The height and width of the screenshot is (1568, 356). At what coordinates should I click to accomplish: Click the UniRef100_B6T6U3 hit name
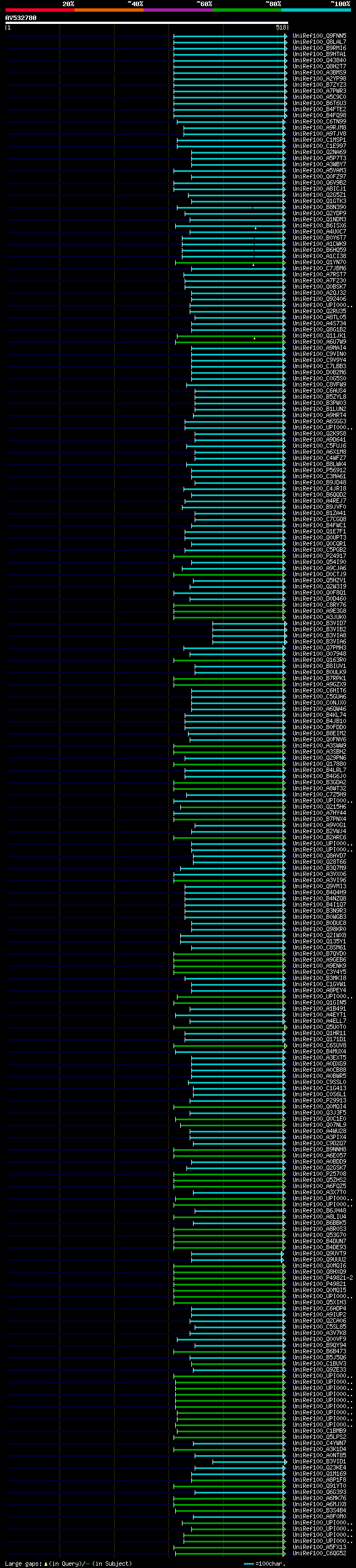point(319,103)
